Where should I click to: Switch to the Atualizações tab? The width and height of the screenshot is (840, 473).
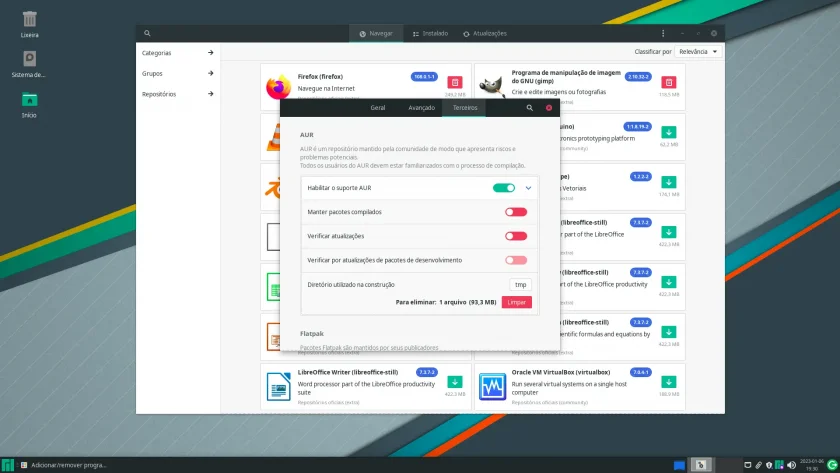pos(485,33)
